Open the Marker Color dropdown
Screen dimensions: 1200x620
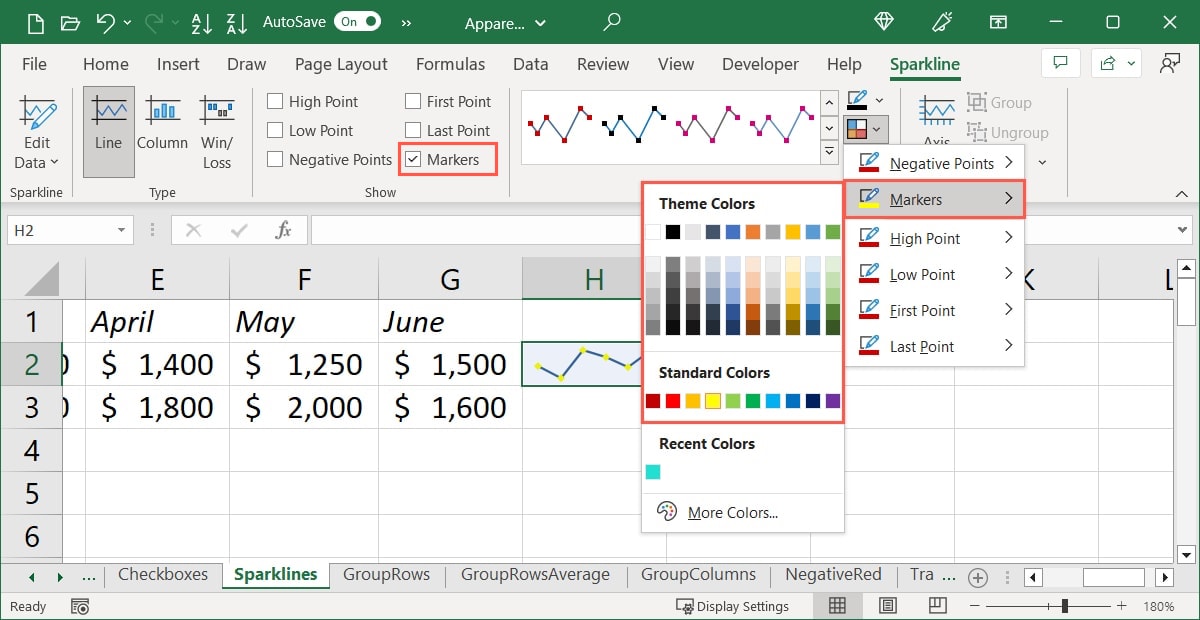tap(864, 128)
